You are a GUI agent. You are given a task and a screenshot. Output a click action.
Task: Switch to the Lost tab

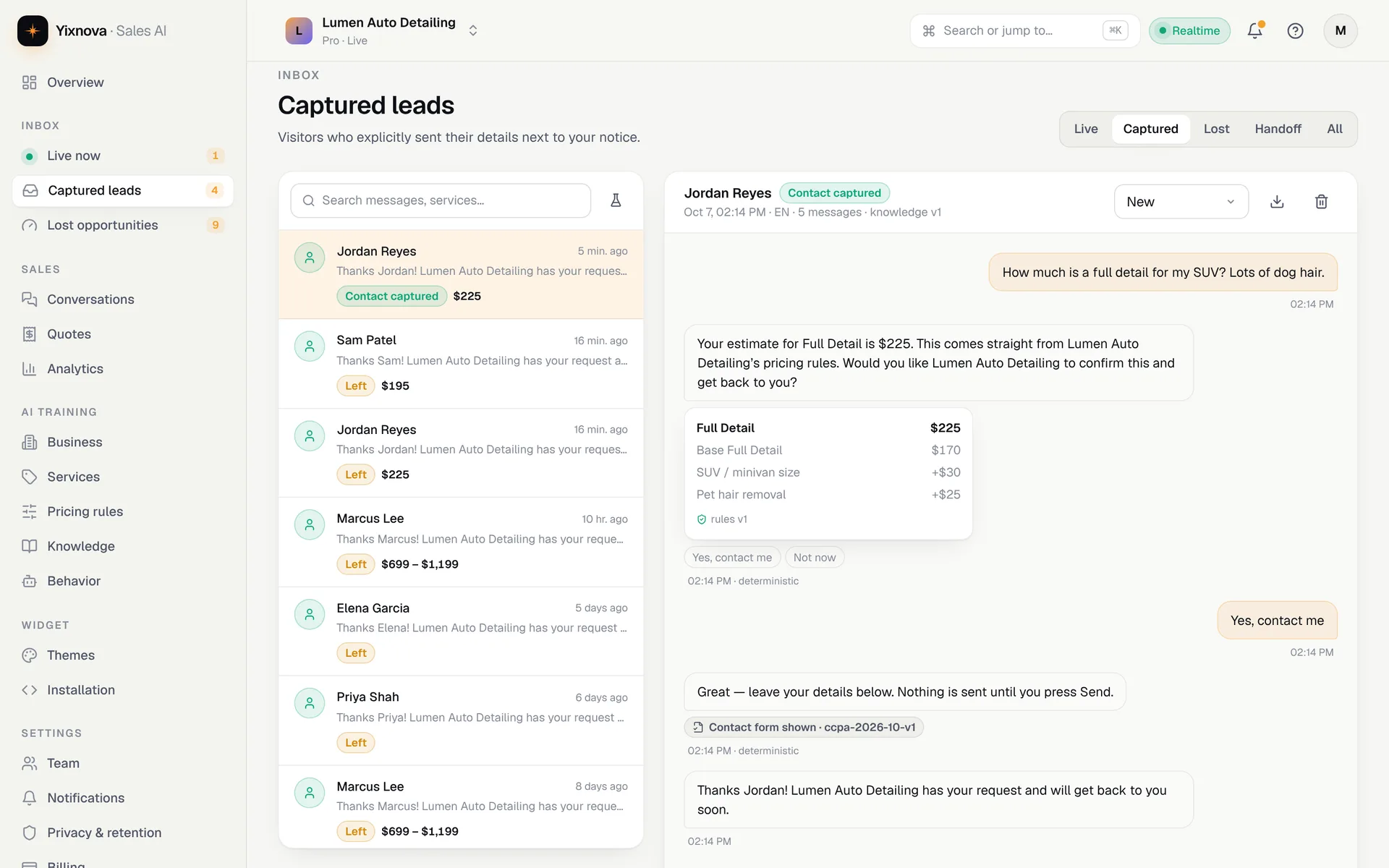tap(1216, 129)
